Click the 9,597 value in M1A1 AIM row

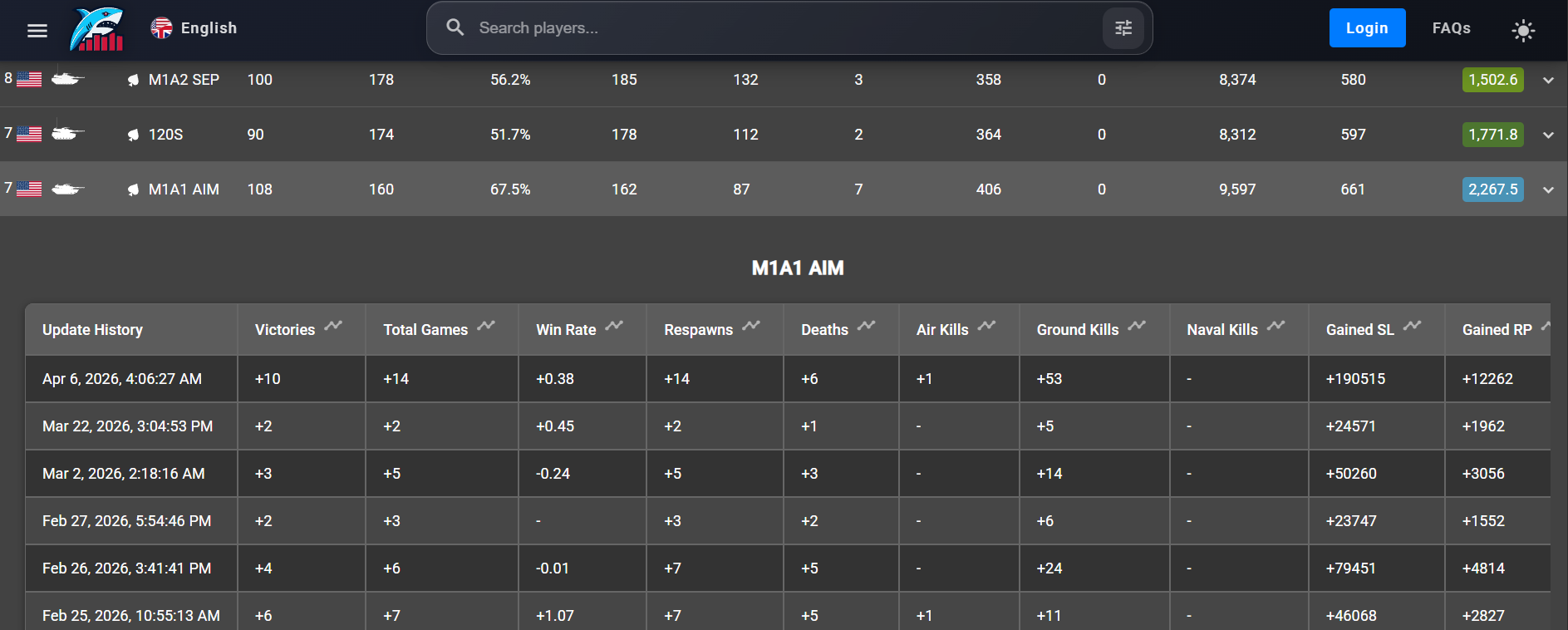(1237, 189)
